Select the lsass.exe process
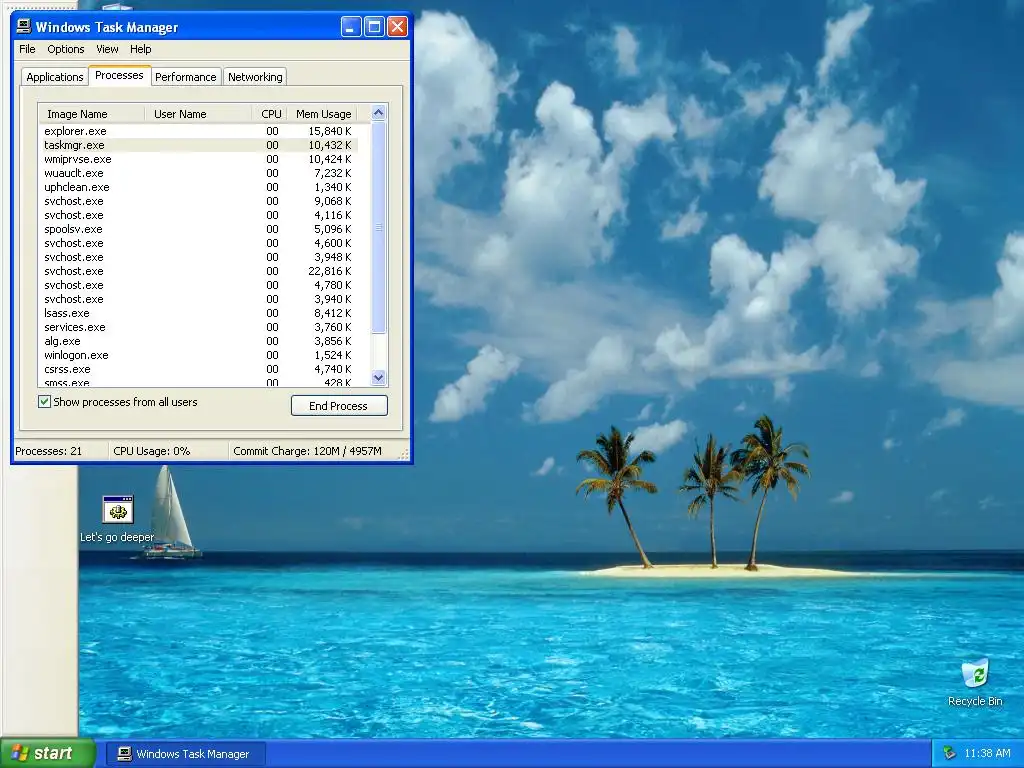Image resolution: width=1024 pixels, height=768 pixels. tap(199, 313)
